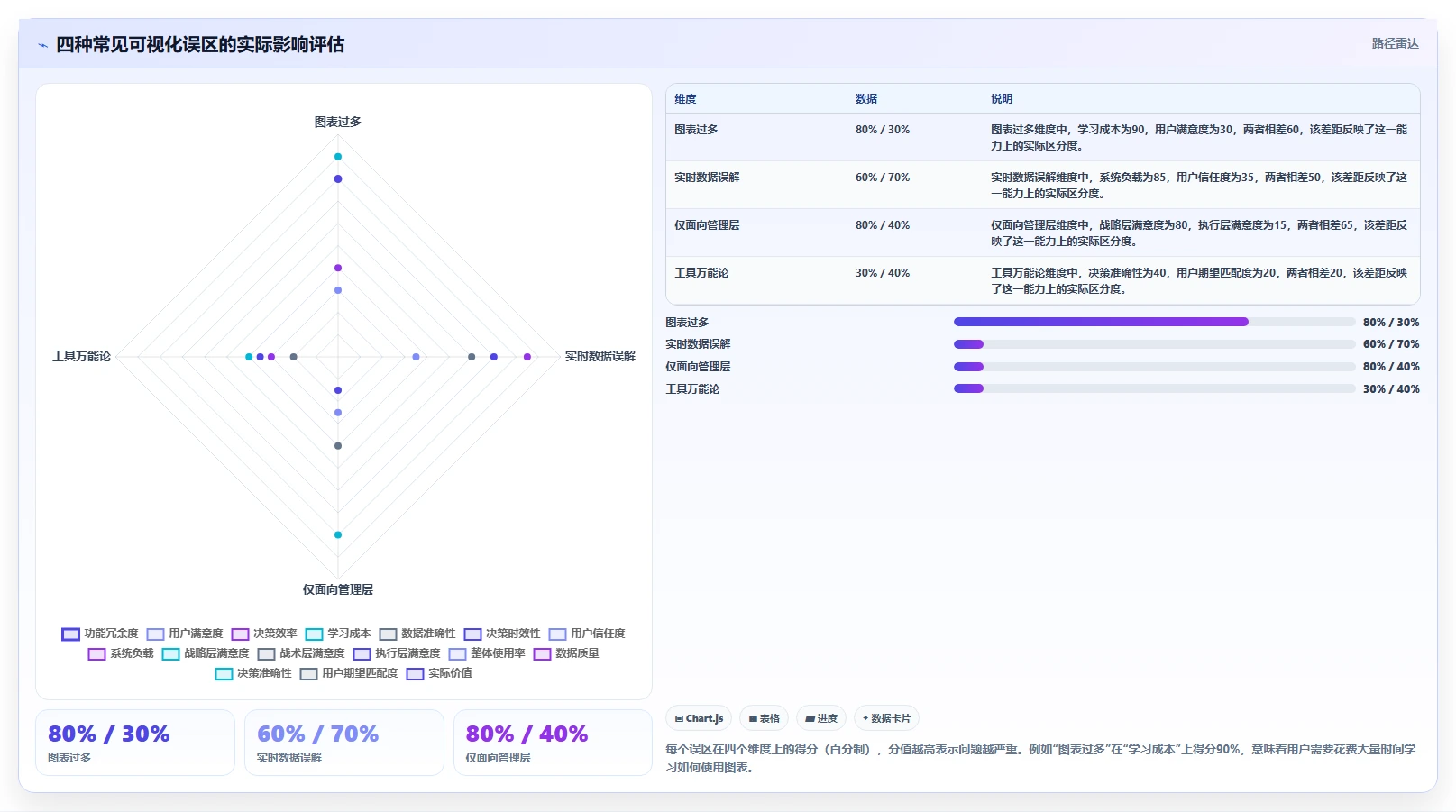Click the 工具万能论 progress bar
Image resolution: width=1456 pixels, height=812 pixels.
point(1154,389)
